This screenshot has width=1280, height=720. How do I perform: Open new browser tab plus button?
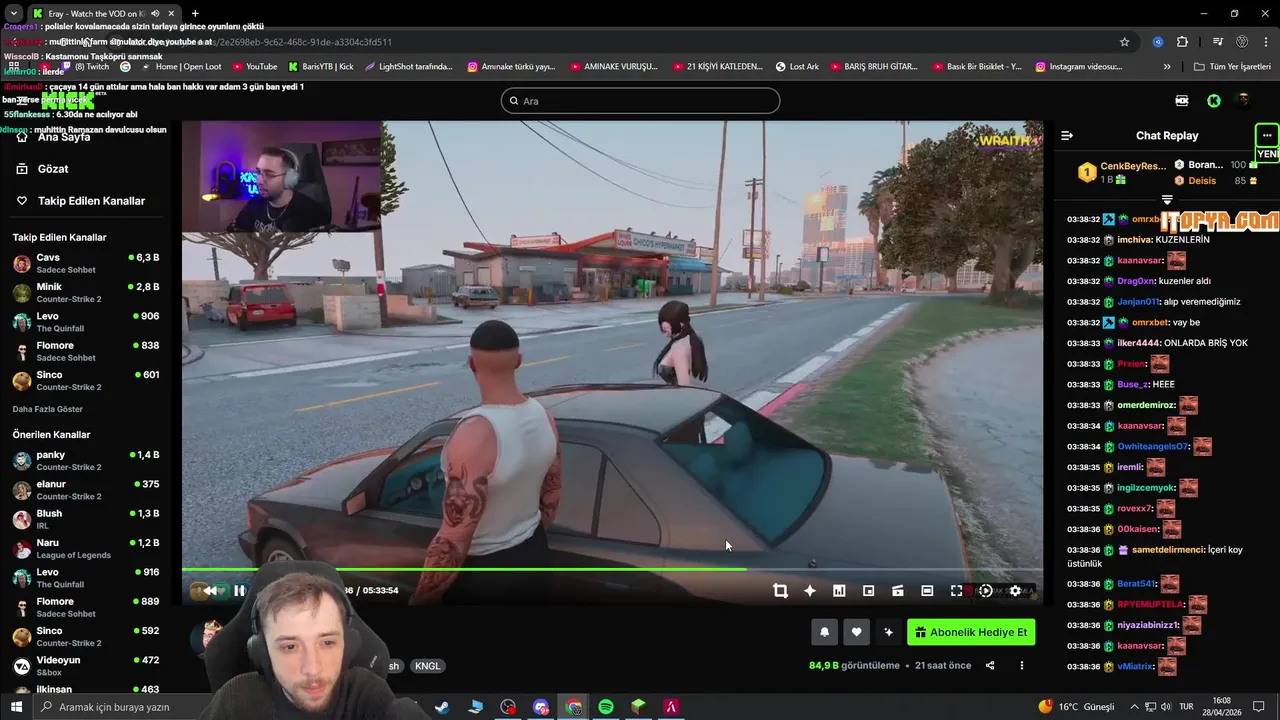[x=195, y=13]
